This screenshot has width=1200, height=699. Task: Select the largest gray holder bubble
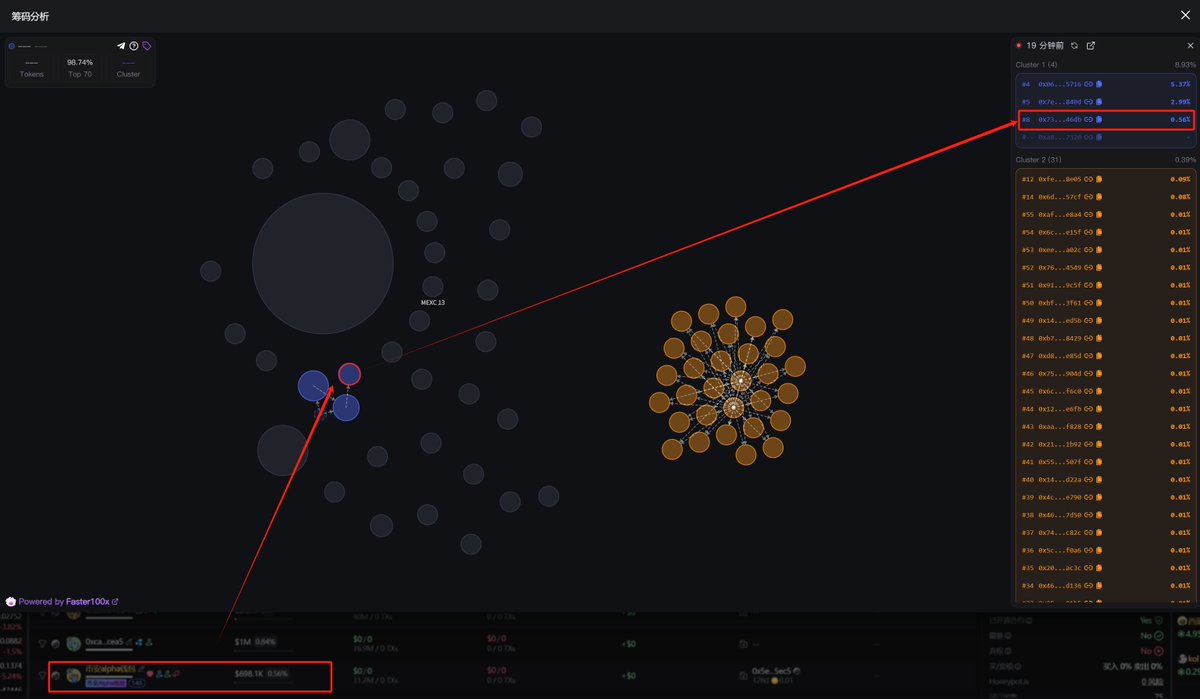tap(322, 264)
